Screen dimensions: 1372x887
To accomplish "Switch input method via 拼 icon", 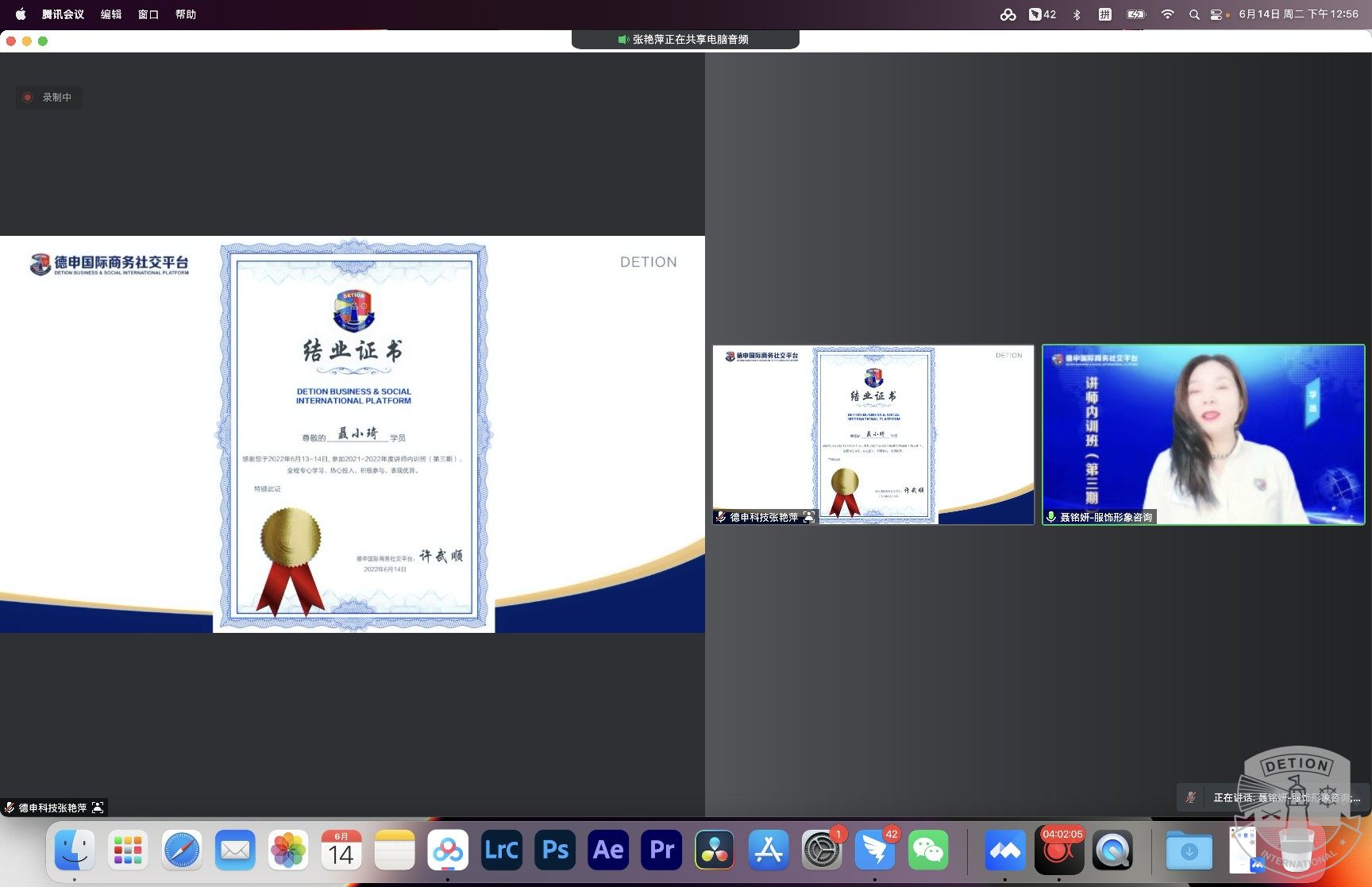I will tap(1104, 14).
